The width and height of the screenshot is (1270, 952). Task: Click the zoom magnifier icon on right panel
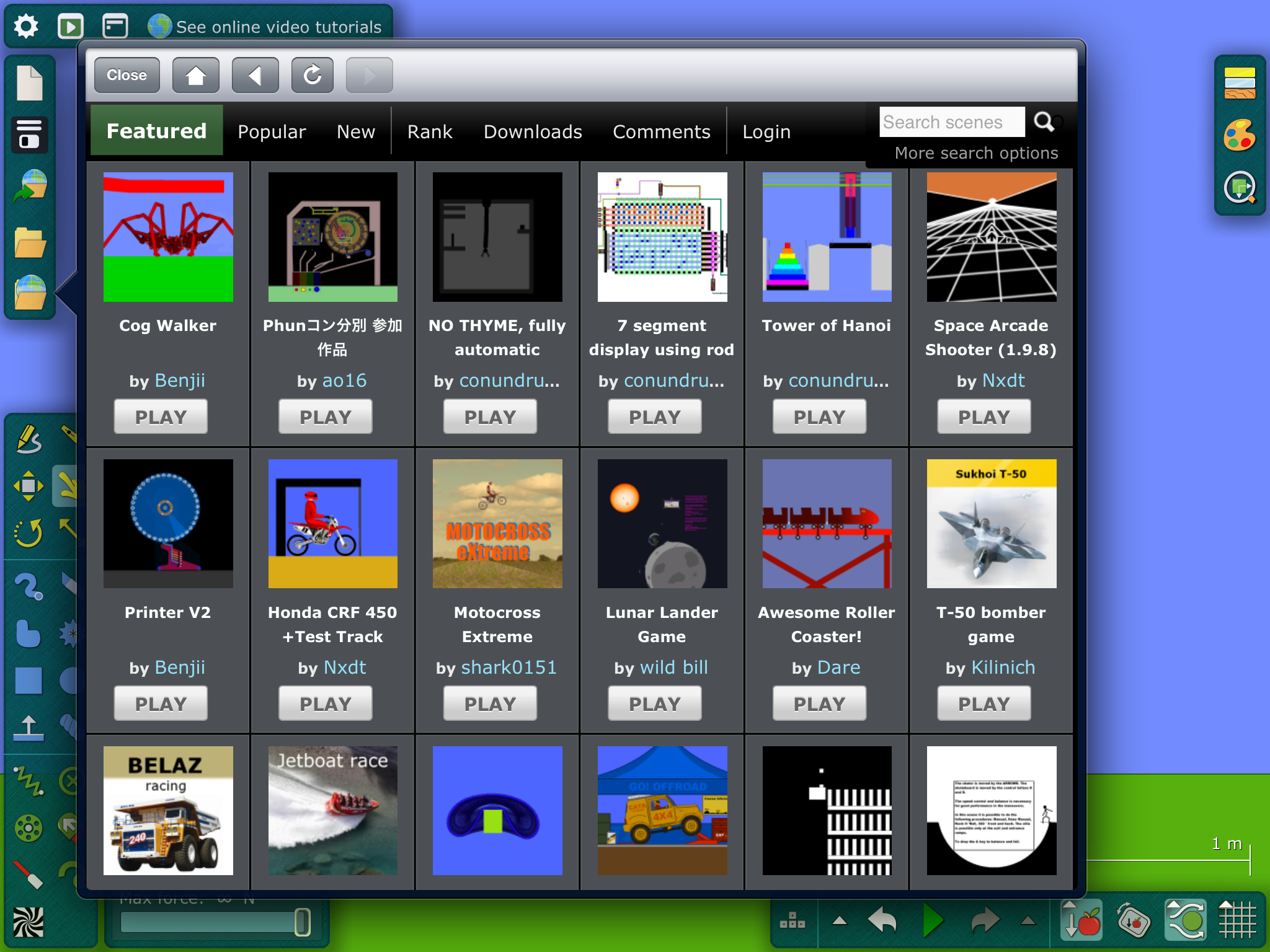pos(1240,187)
